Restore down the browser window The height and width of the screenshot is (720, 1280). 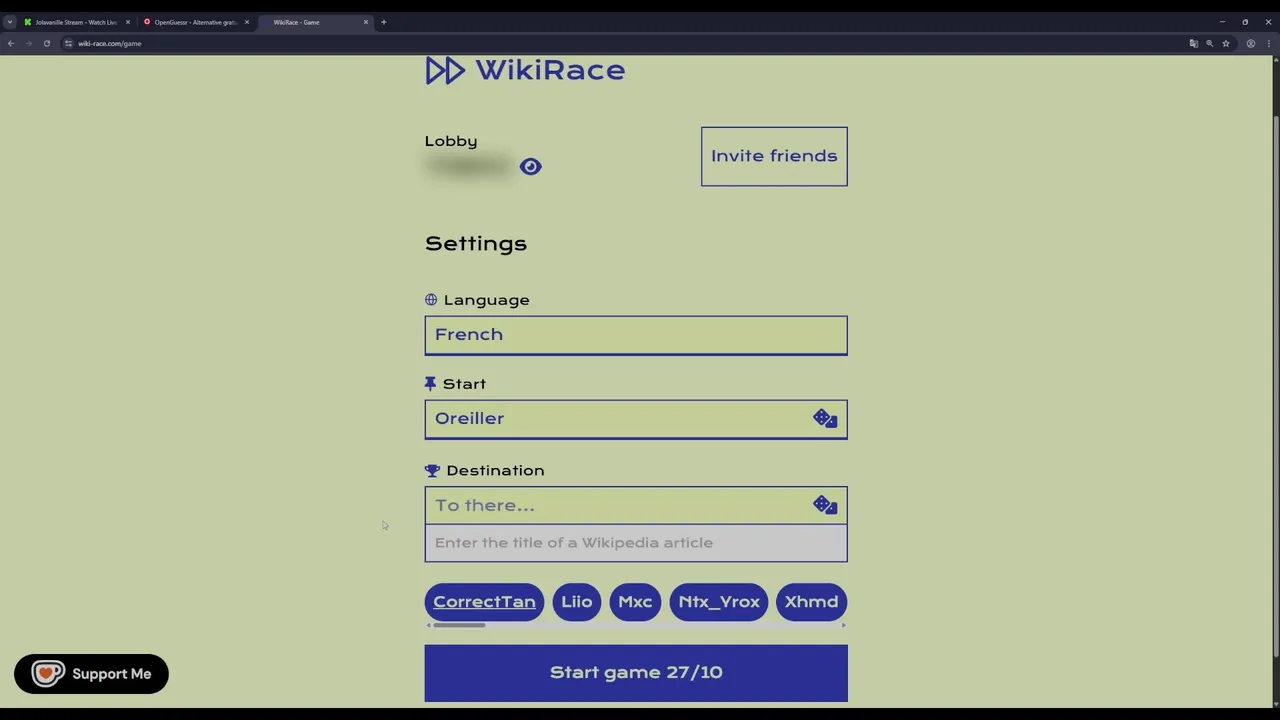pos(1245,22)
